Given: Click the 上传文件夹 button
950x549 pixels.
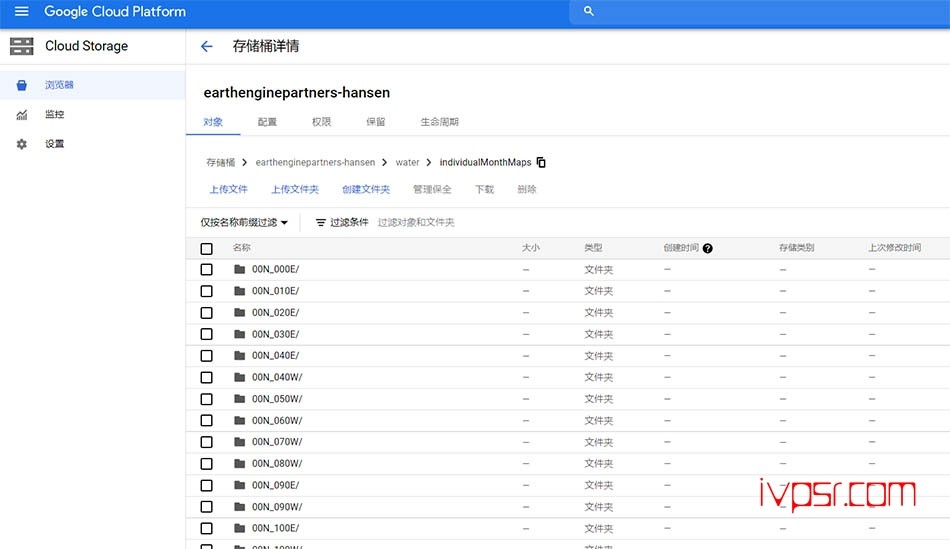Looking at the screenshot, I should (x=295, y=189).
